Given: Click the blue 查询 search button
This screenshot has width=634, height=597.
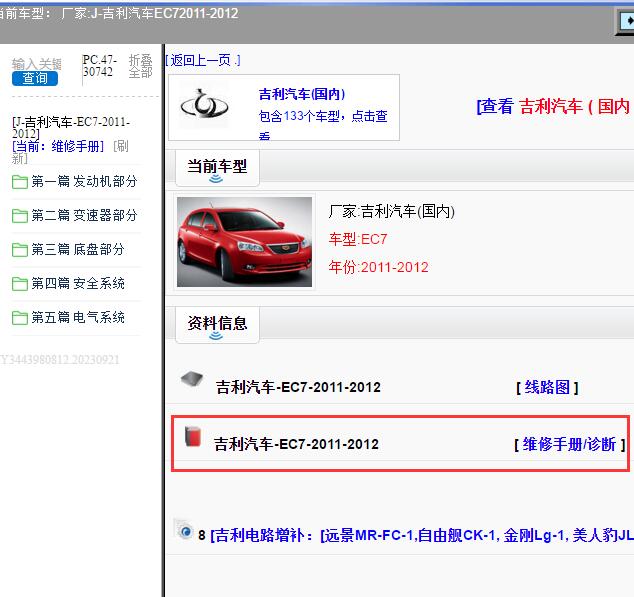Looking at the screenshot, I should pyautogui.click(x=35, y=78).
